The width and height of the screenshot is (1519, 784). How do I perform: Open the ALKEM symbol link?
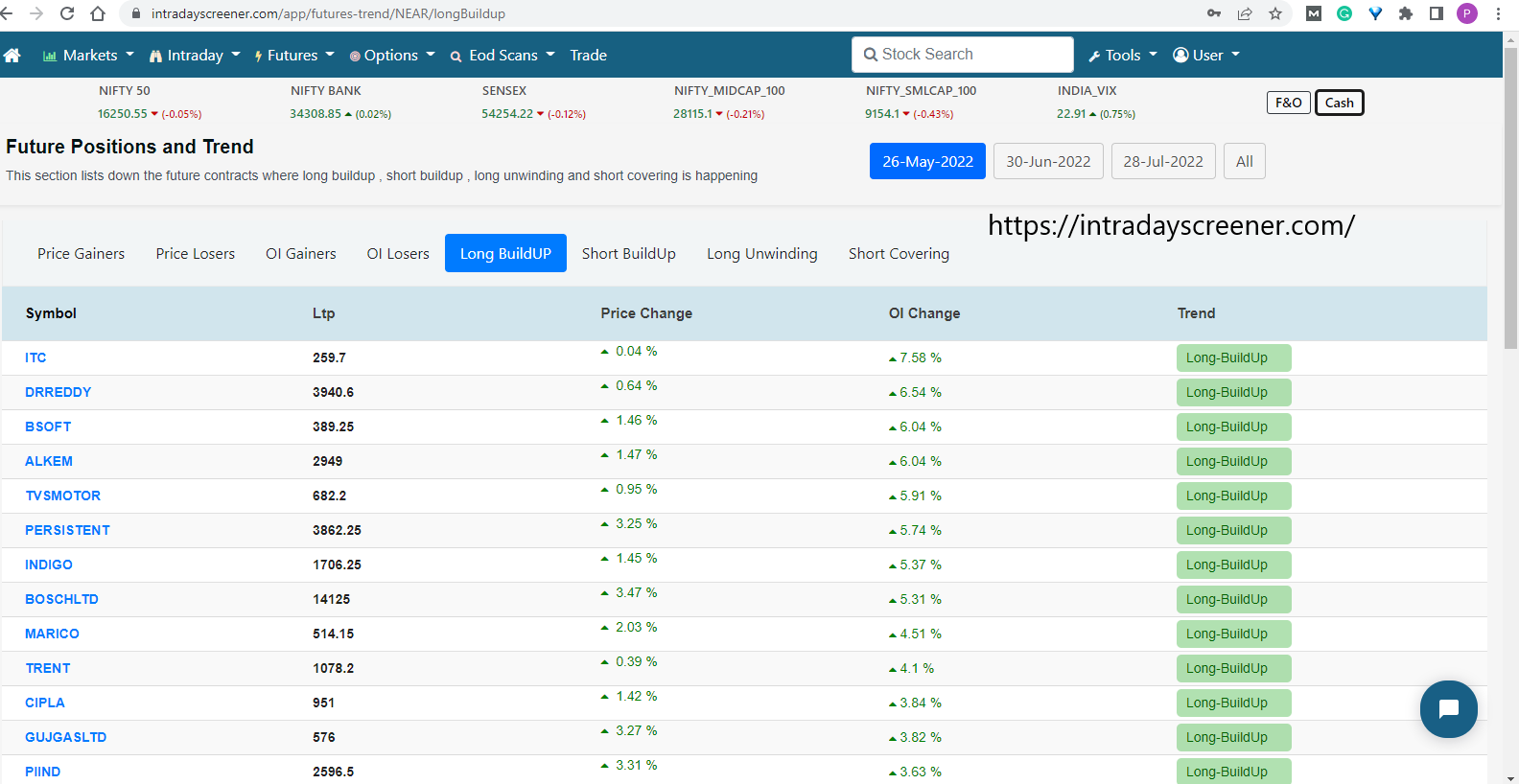click(49, 461)
